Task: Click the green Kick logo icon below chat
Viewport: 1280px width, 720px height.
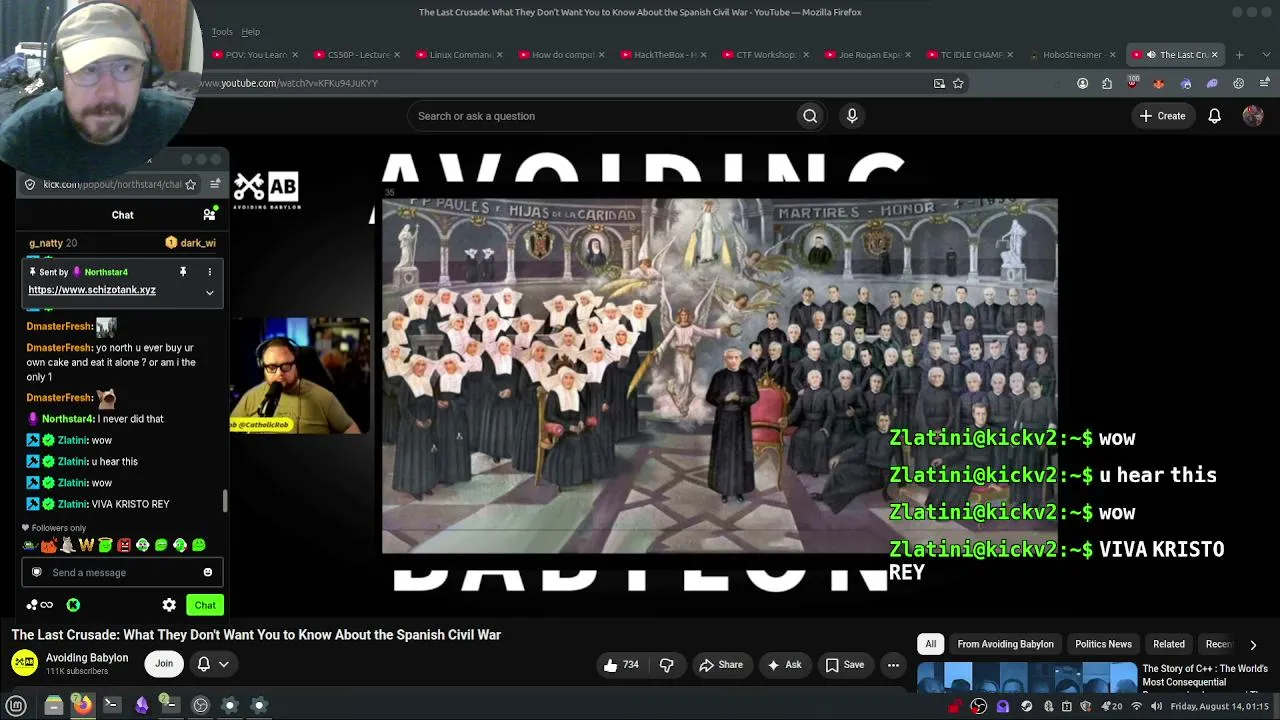Action: coord(73,605)
